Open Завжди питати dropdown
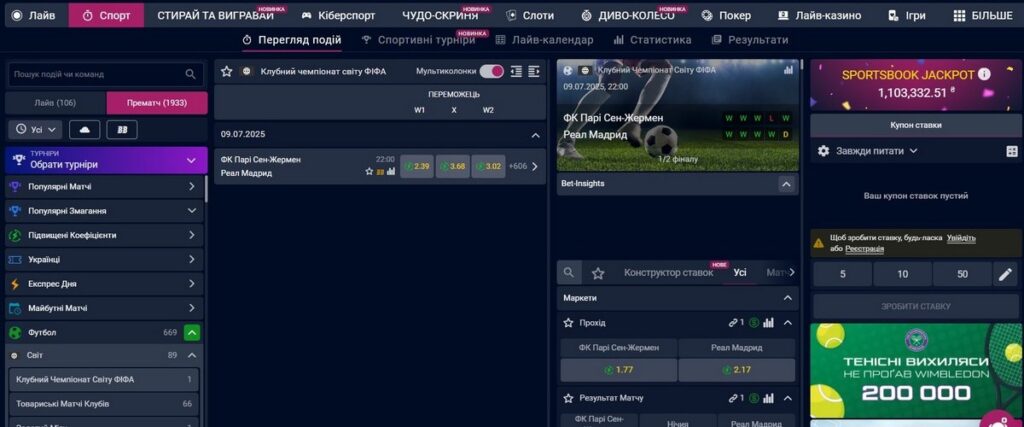 (876, 151)
